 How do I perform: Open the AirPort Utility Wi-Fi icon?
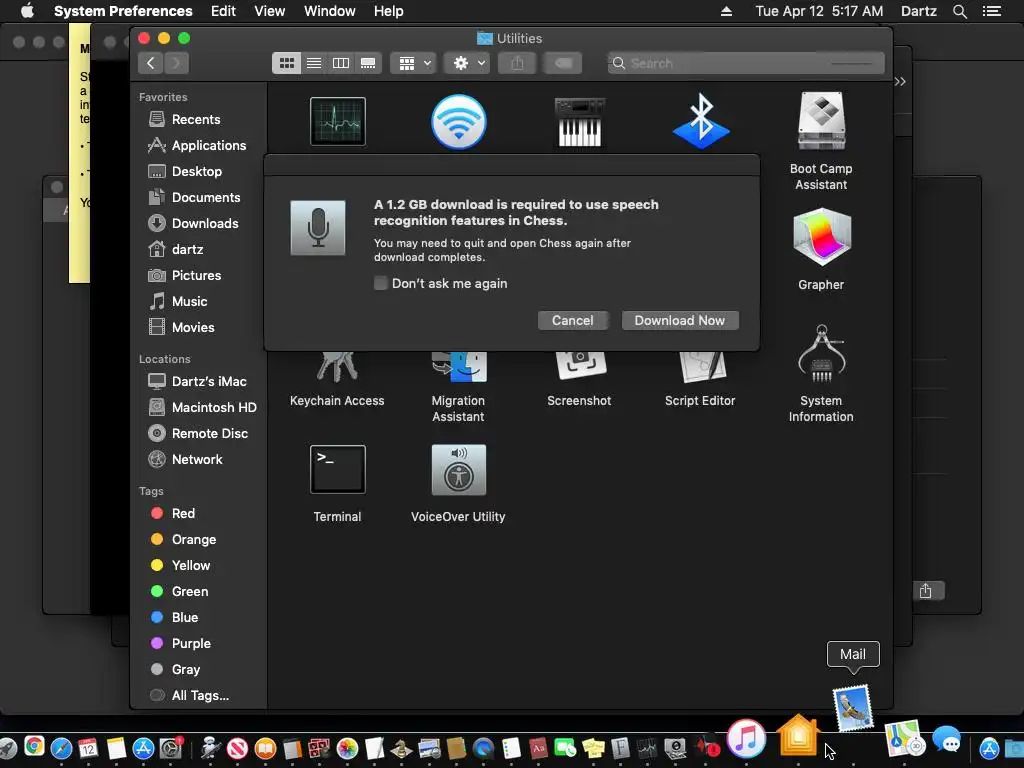[458, 121]
